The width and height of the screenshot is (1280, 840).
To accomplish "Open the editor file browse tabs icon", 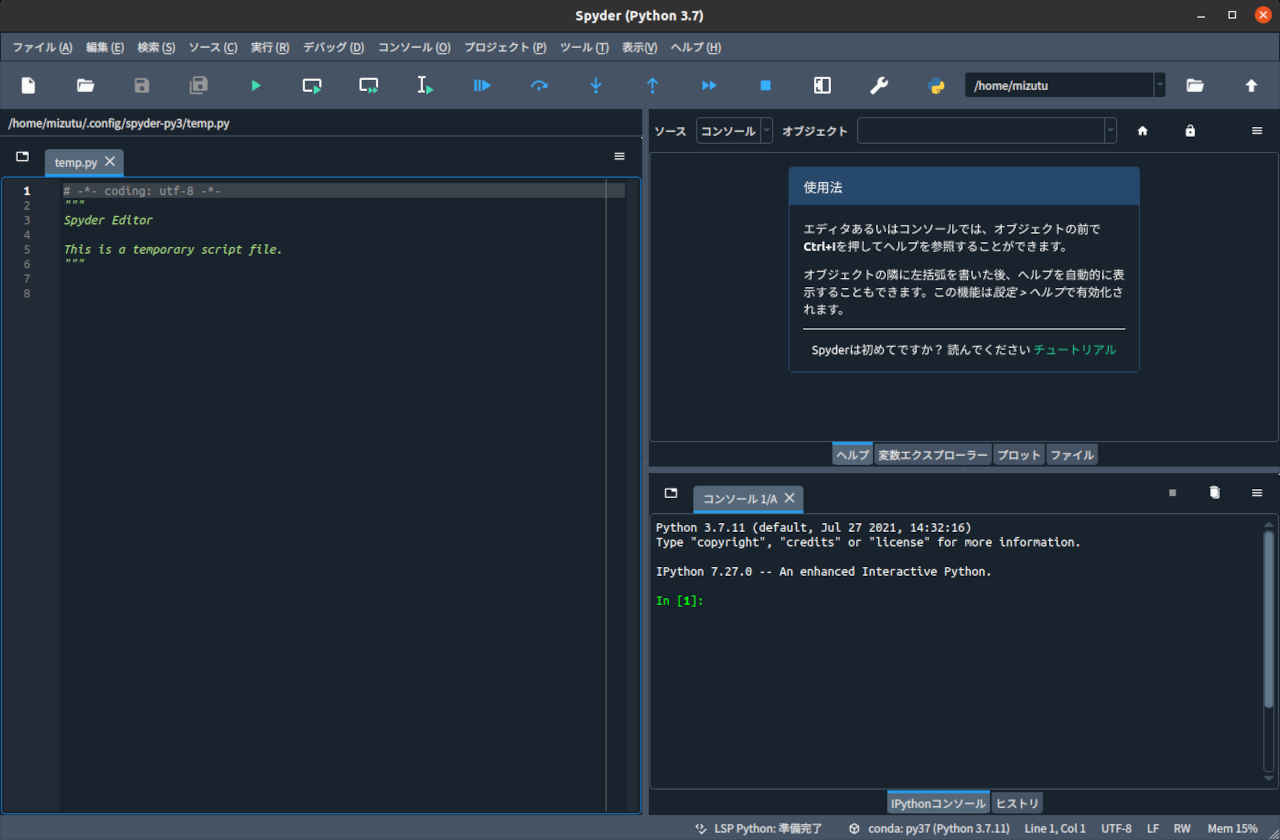I will click(22, 157).
